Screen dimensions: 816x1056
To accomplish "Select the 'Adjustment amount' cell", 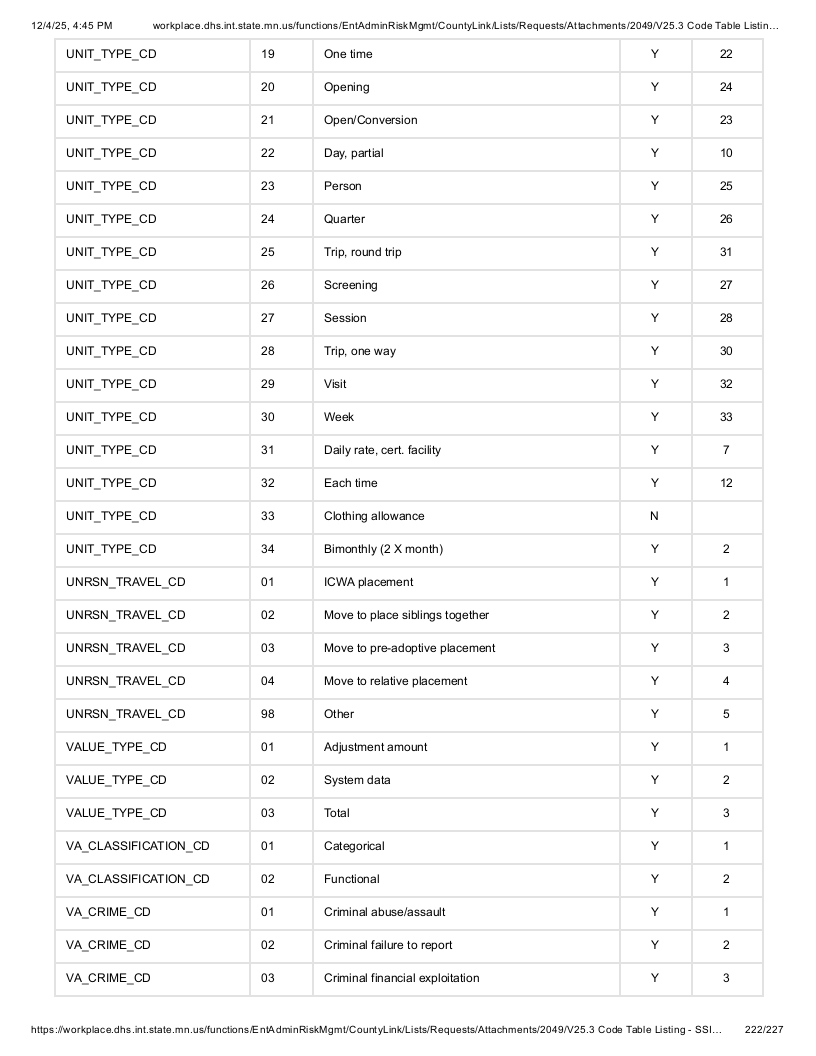I will pos(466,747).
